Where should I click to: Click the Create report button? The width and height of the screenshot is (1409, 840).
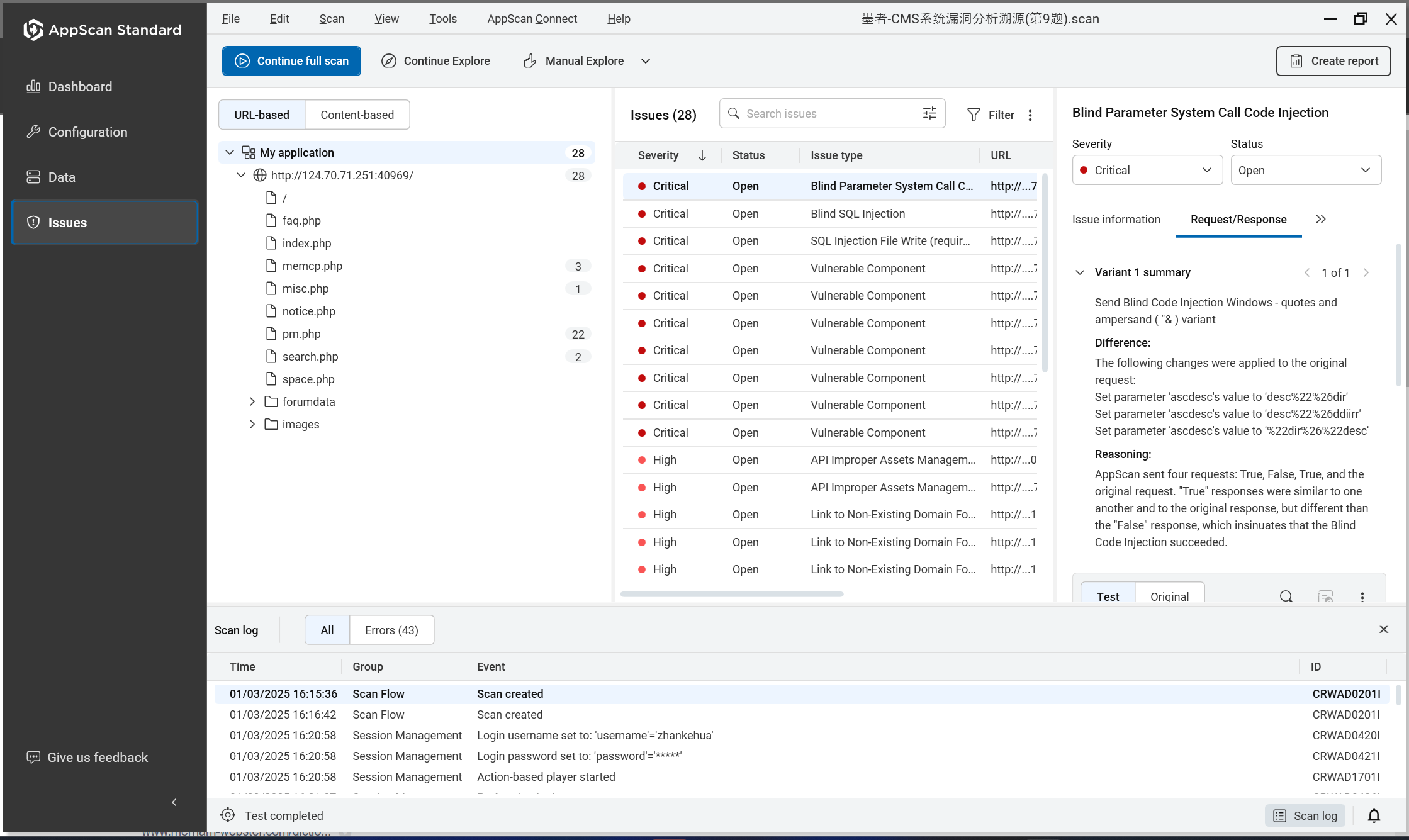pos(1333,61)
